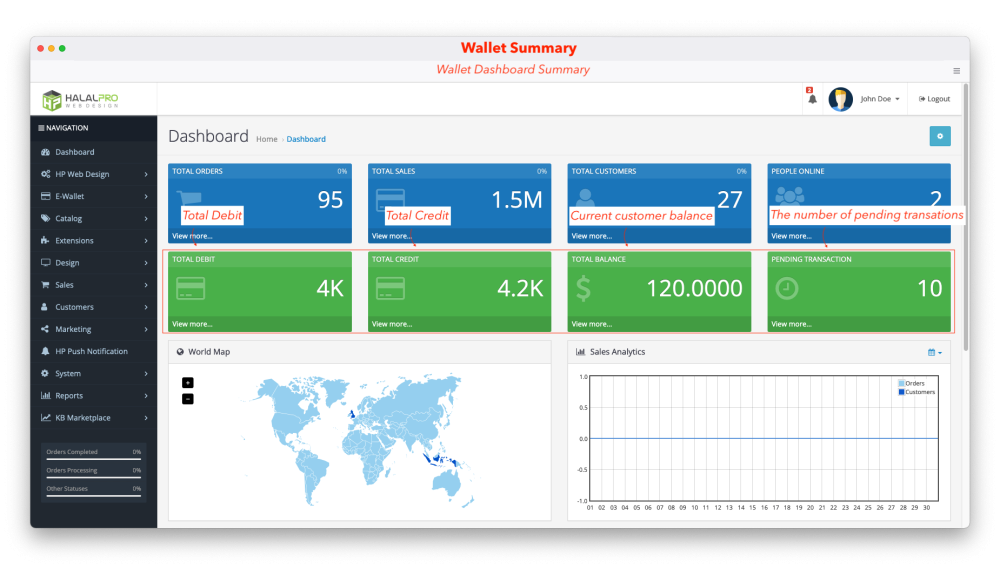
Task: Select Dashboard in the sidebar navigation
Action: click(74, 152)
